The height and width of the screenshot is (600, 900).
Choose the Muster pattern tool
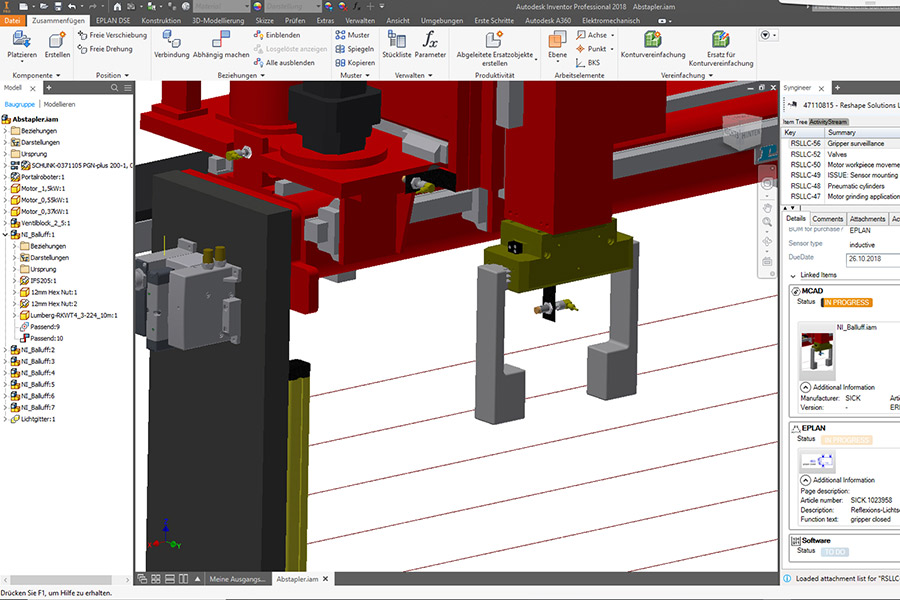coord(352,35)
